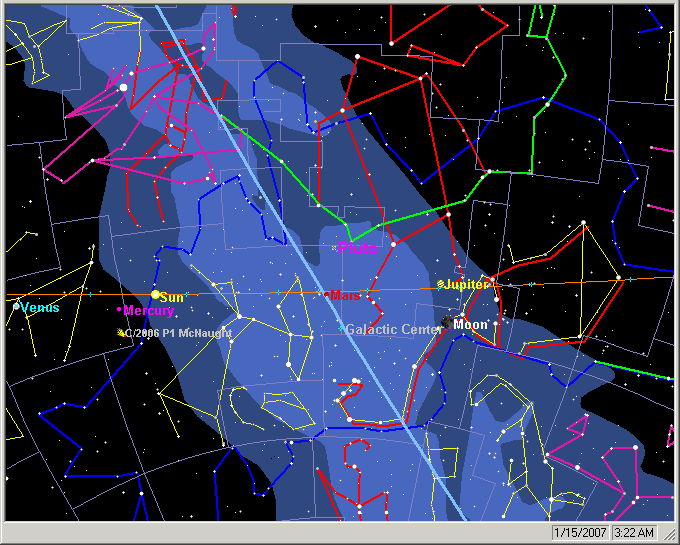The height and width of the screenshot is (545, 680).
Task: Pick the Jupiter planet marker
Action: tap(441, 285)
